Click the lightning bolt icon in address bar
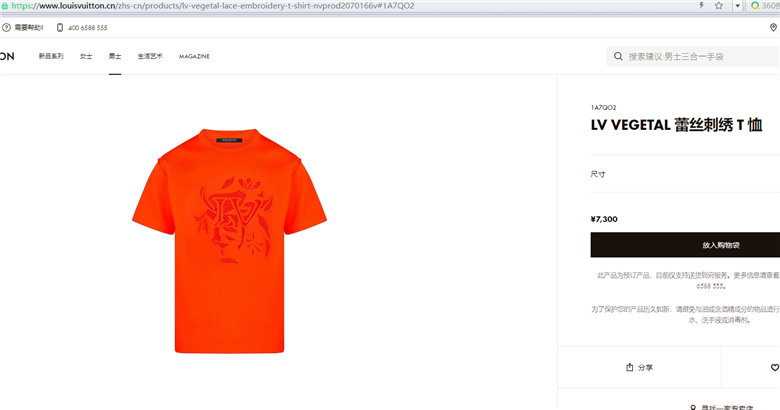Screen dimensions: 780x410 point(701,5)
